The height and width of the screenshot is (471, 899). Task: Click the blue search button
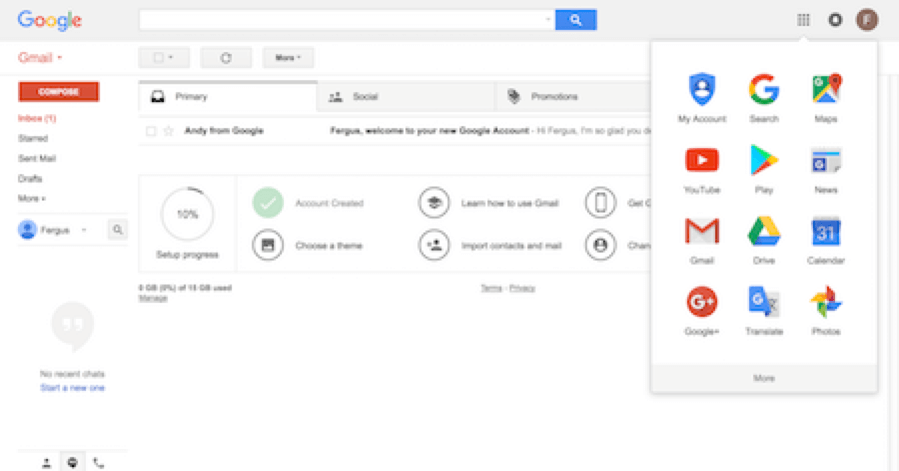pos(576,20)
